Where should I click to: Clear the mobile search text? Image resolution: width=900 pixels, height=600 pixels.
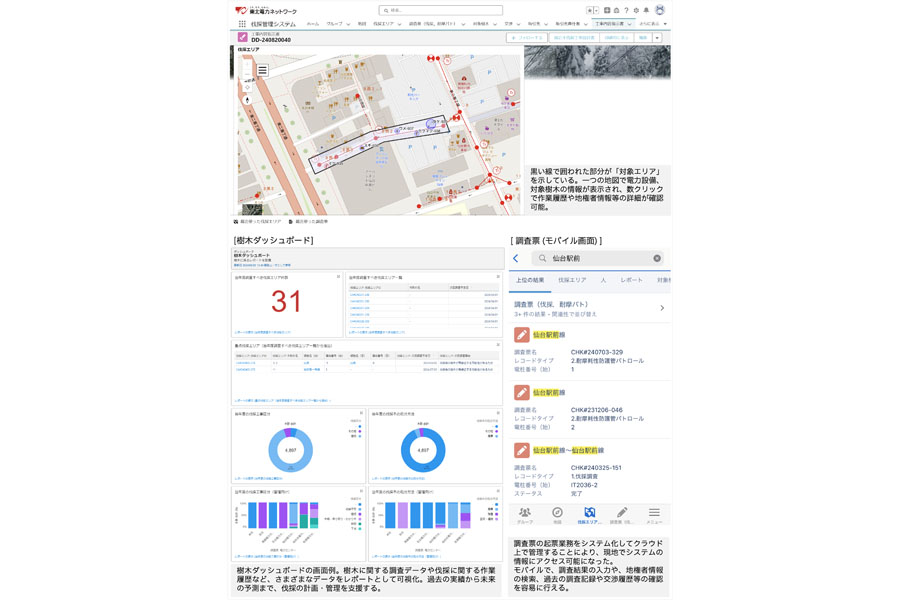pos(657,258)
